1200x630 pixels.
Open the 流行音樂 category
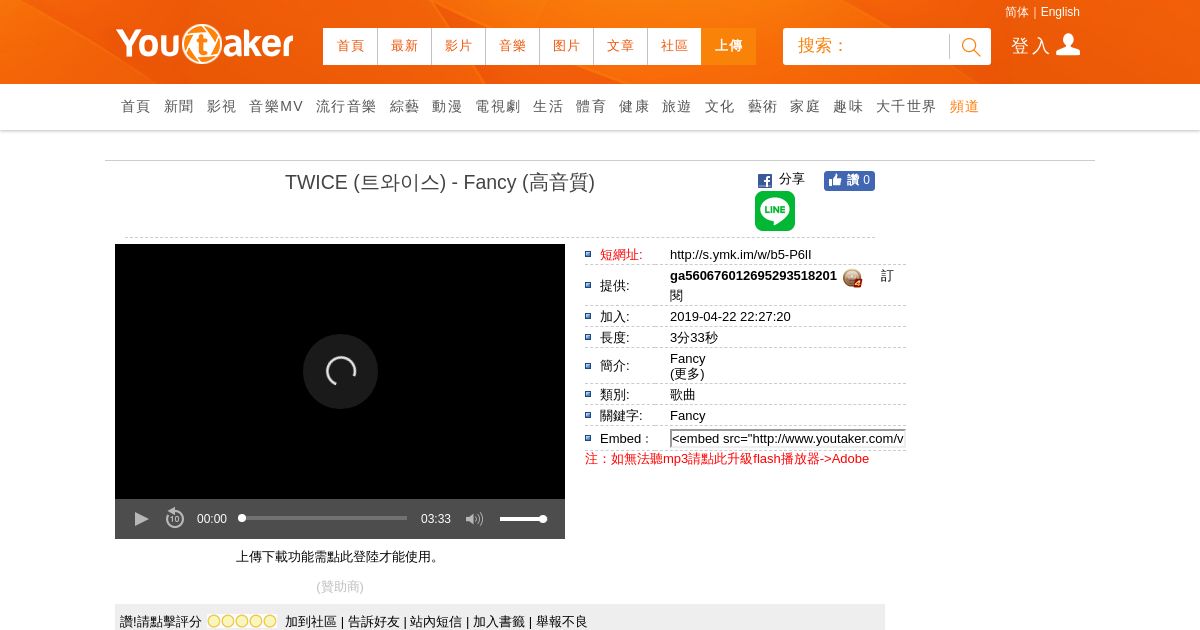click(346, 106)
